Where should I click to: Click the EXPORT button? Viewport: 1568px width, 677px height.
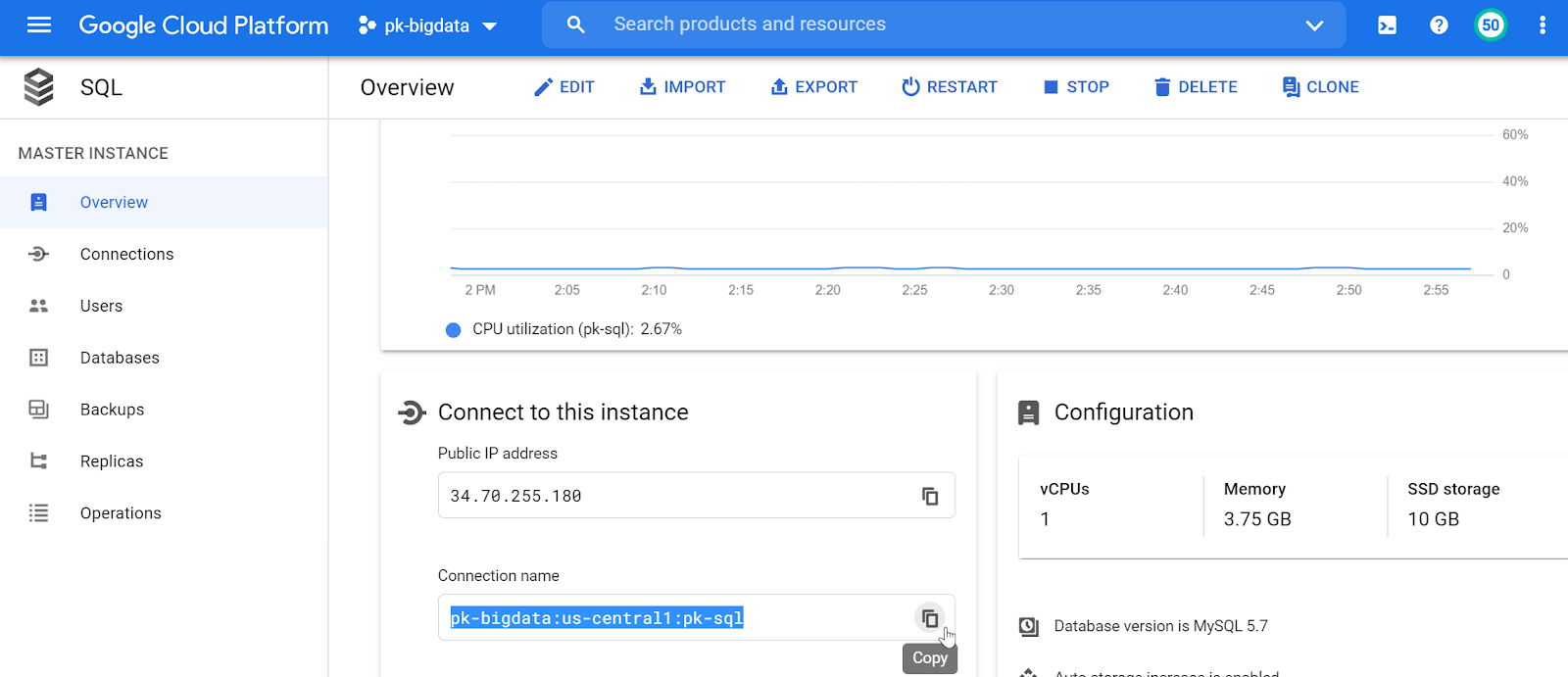(813, 87)
